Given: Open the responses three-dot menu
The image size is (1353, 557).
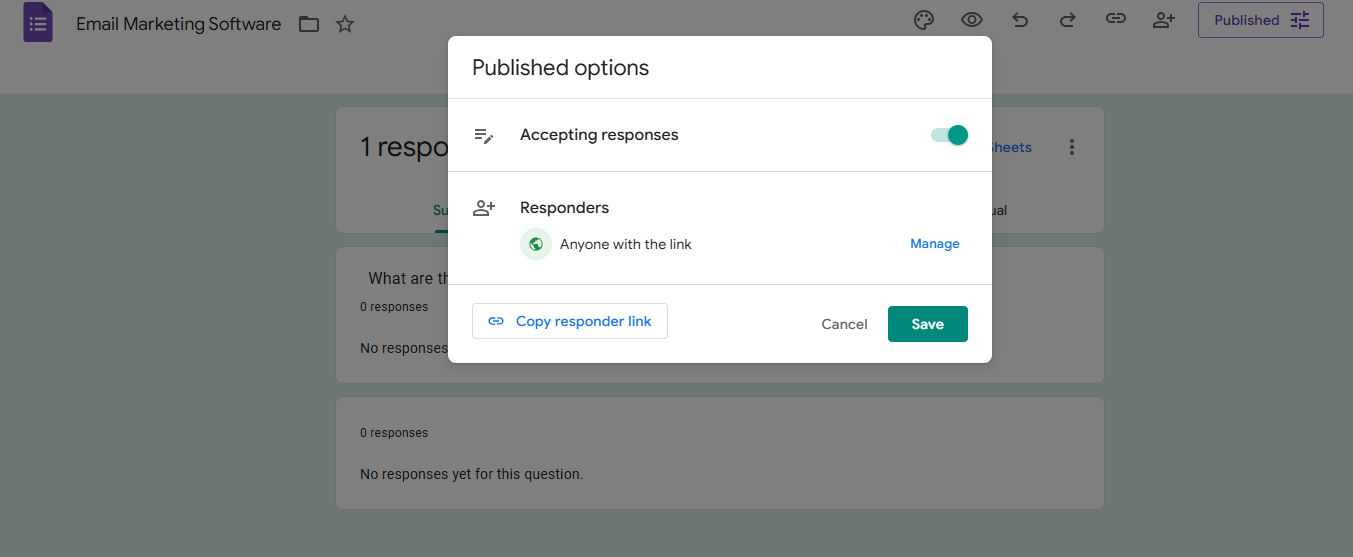Looking at the screenshot, I should coord(1072,147).
